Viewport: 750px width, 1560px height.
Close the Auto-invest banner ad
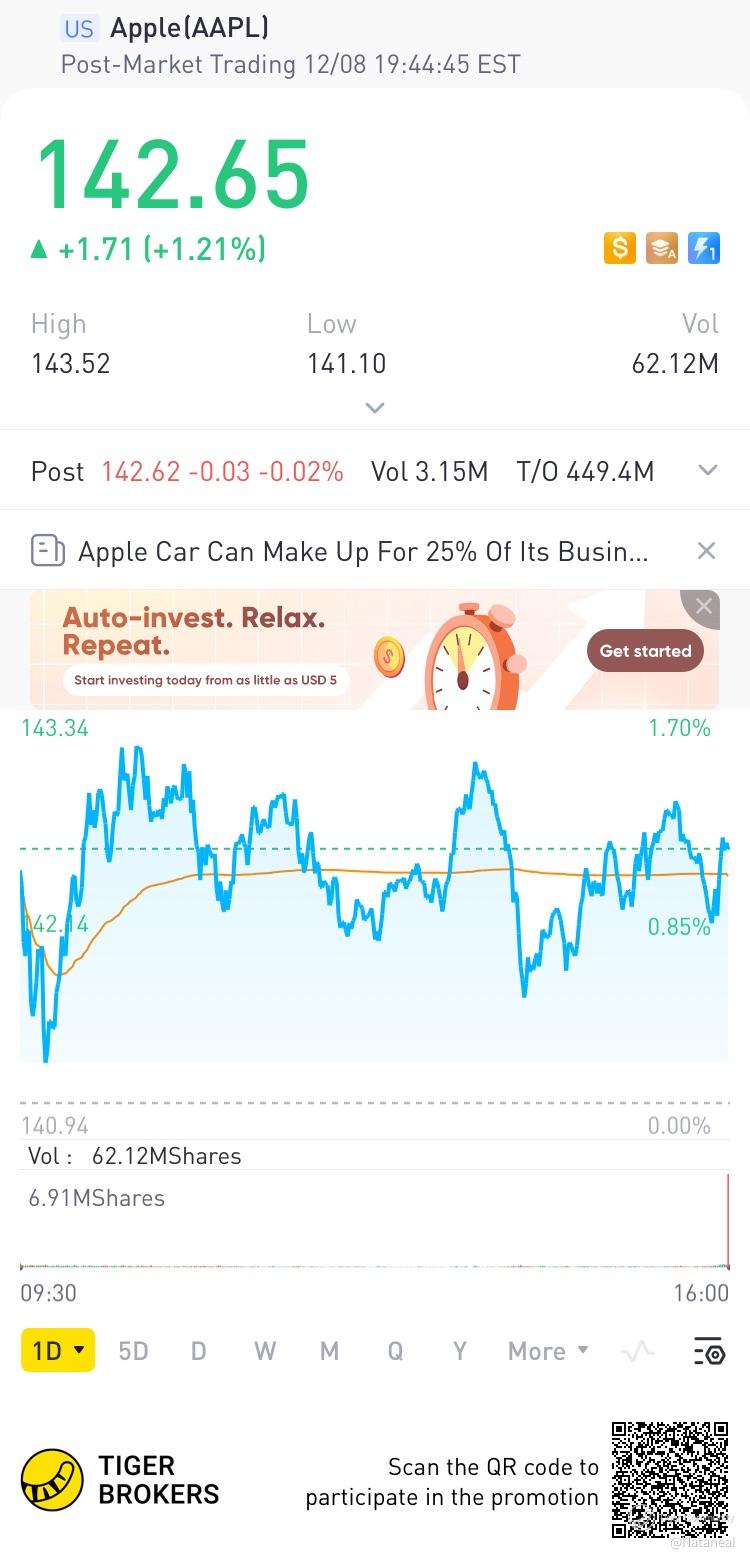coord(704,606)
